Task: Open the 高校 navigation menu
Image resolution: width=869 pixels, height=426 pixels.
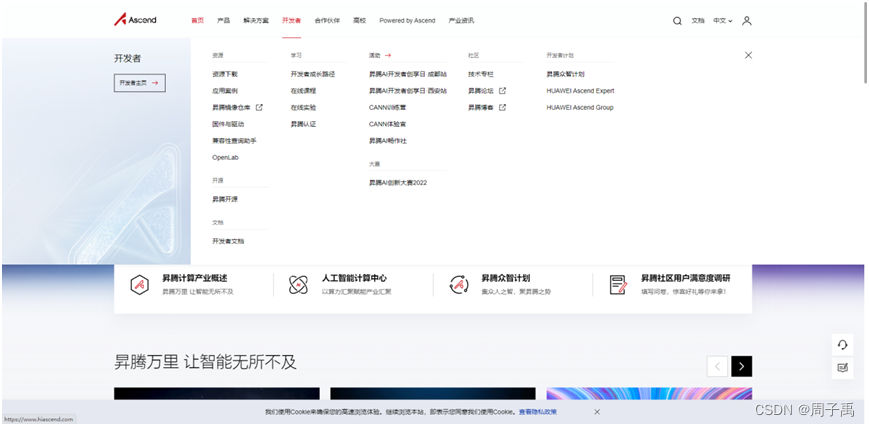Action: click(x=359, y=20)
